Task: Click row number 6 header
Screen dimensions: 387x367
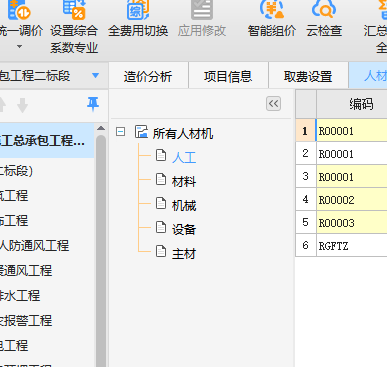Action: tap(306, 246)
